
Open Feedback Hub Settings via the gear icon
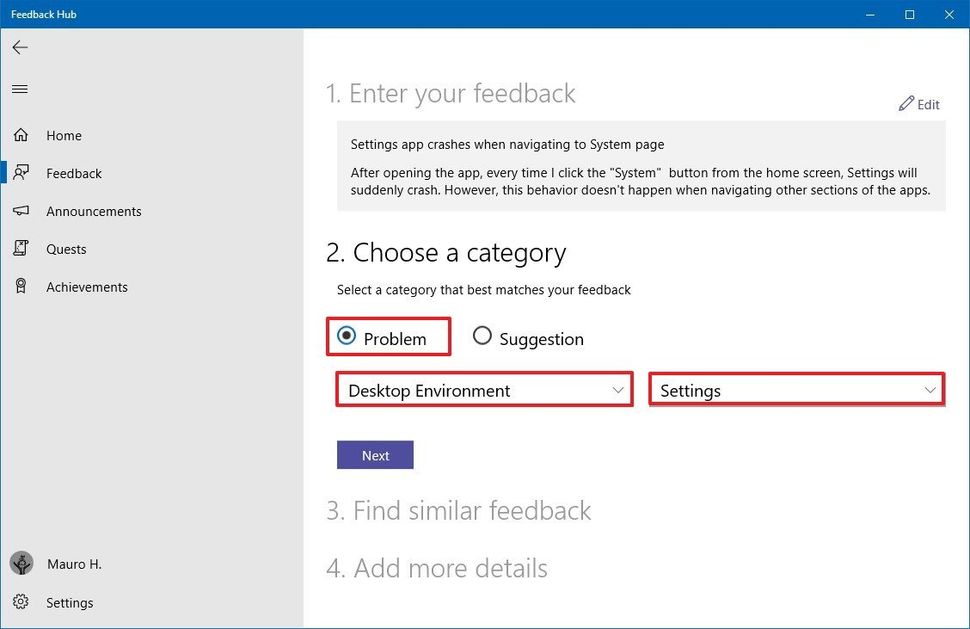[69, 603]
